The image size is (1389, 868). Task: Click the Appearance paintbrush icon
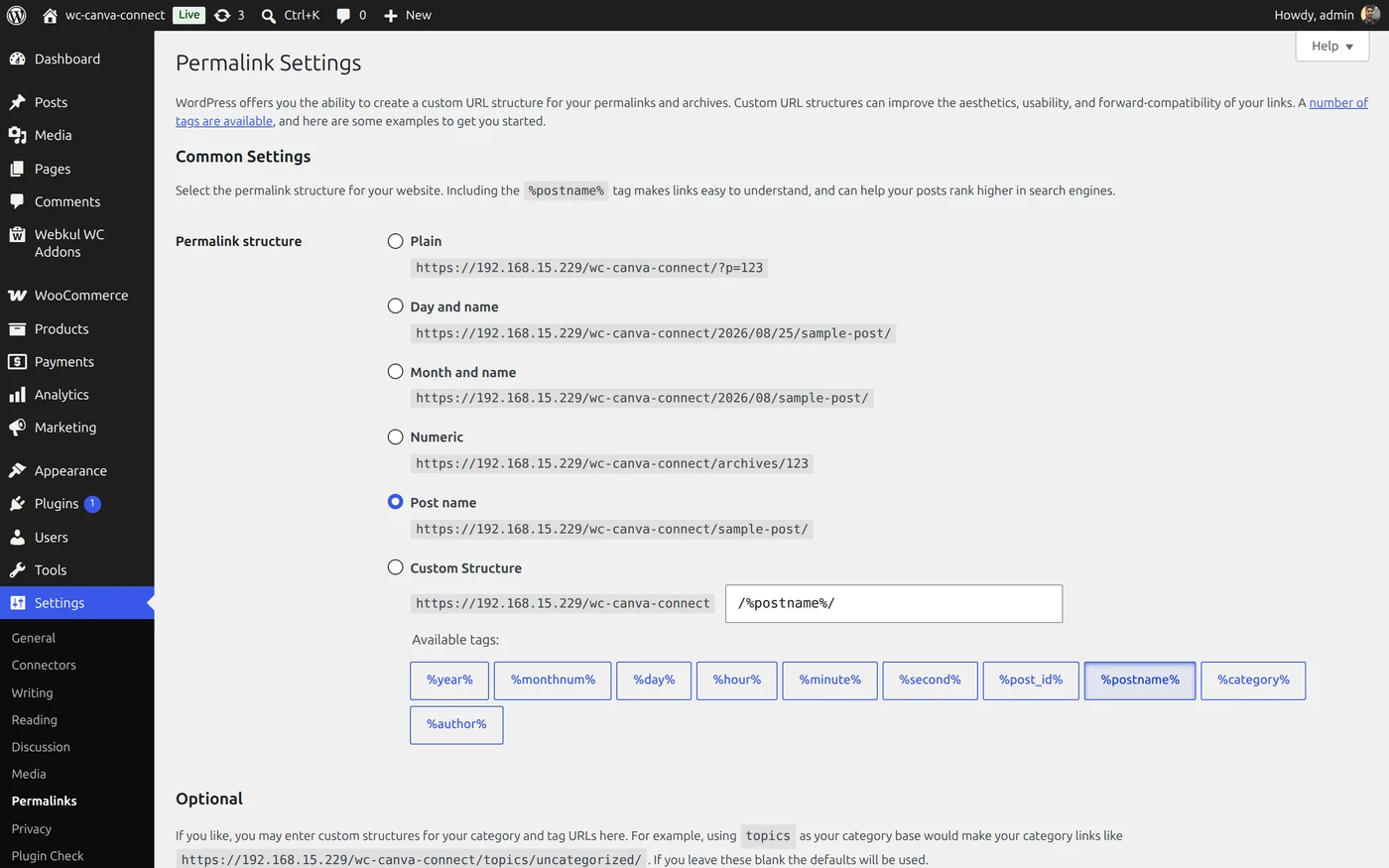click(x=17, y=471)
